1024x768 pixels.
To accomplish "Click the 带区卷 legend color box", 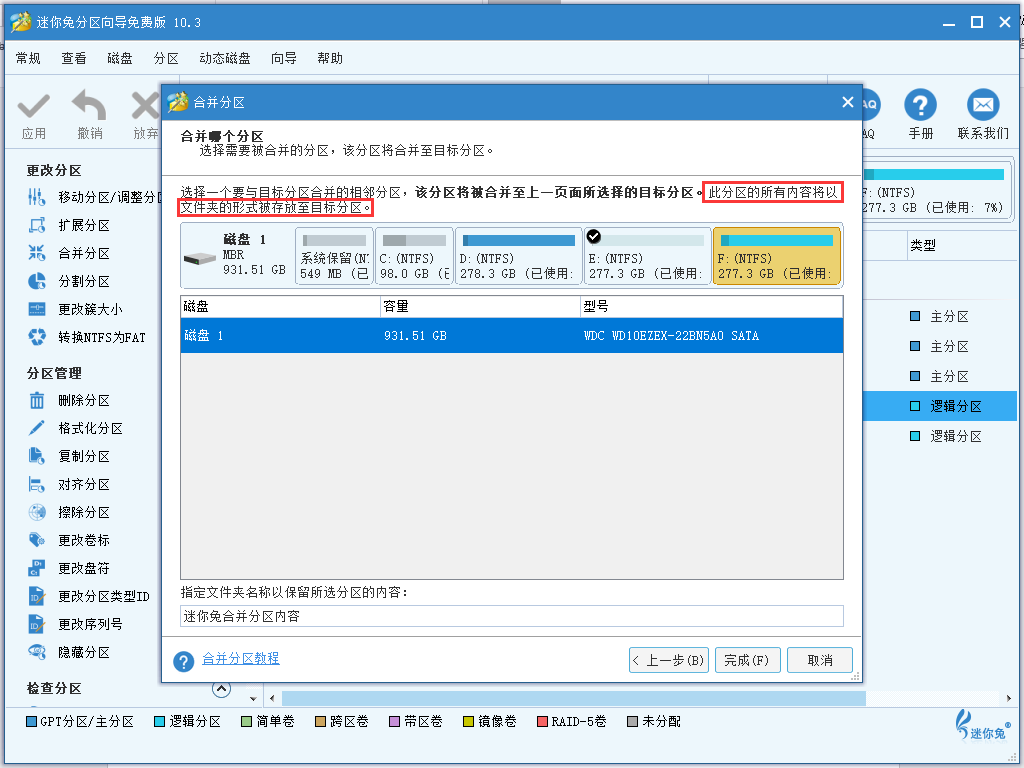I will tap(394, 722).
